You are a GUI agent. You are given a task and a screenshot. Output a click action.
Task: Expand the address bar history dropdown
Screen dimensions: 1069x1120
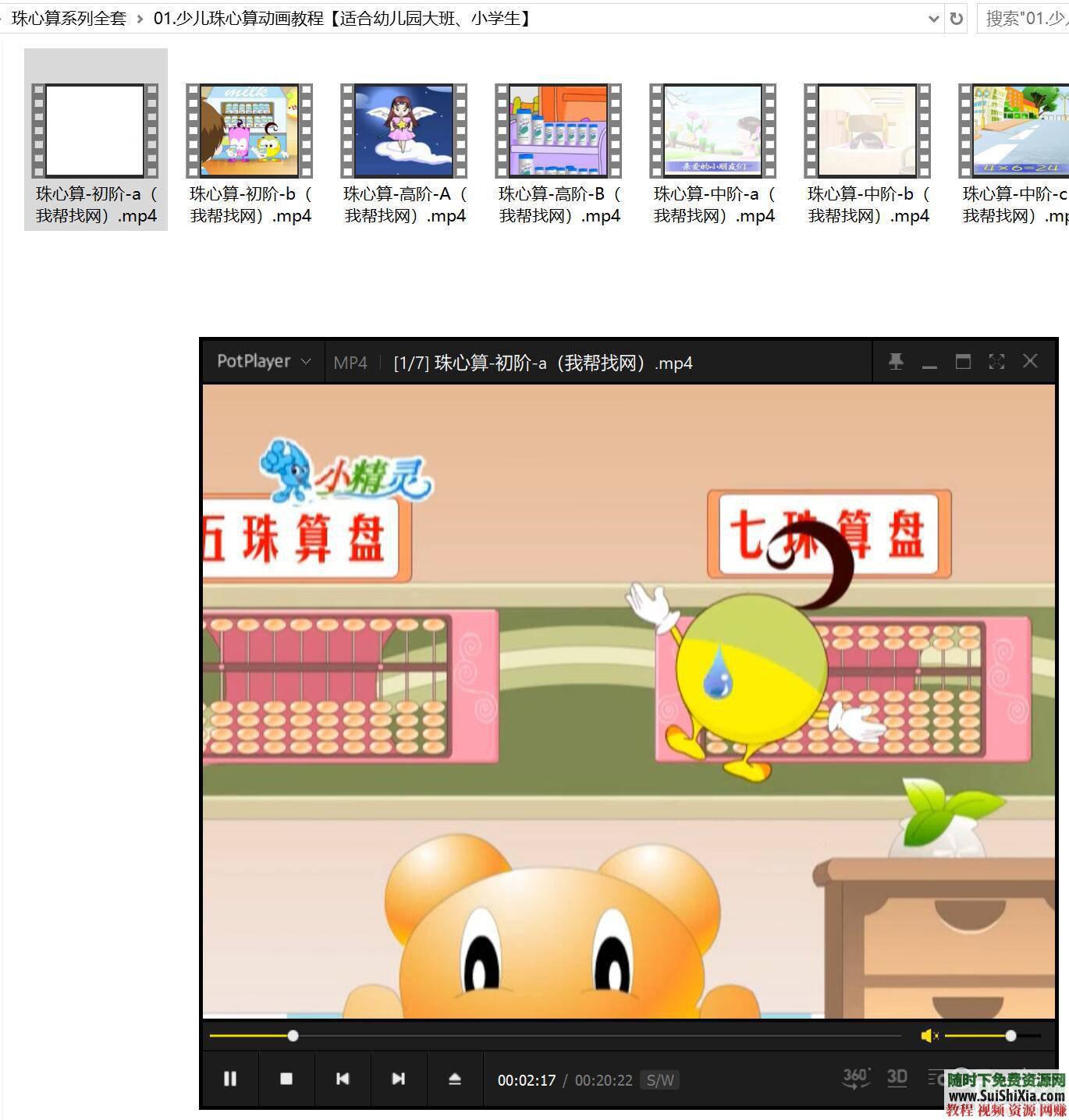[933, 17]
